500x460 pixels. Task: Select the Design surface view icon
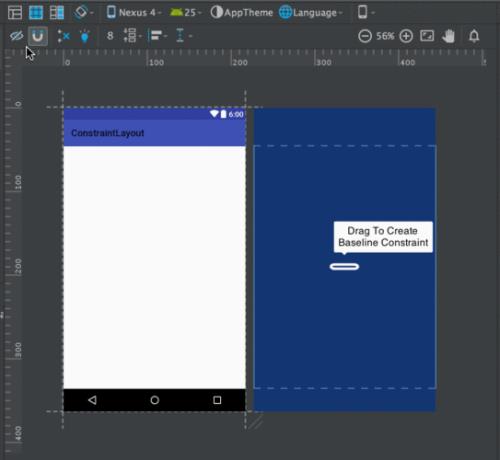click(15, 13)
